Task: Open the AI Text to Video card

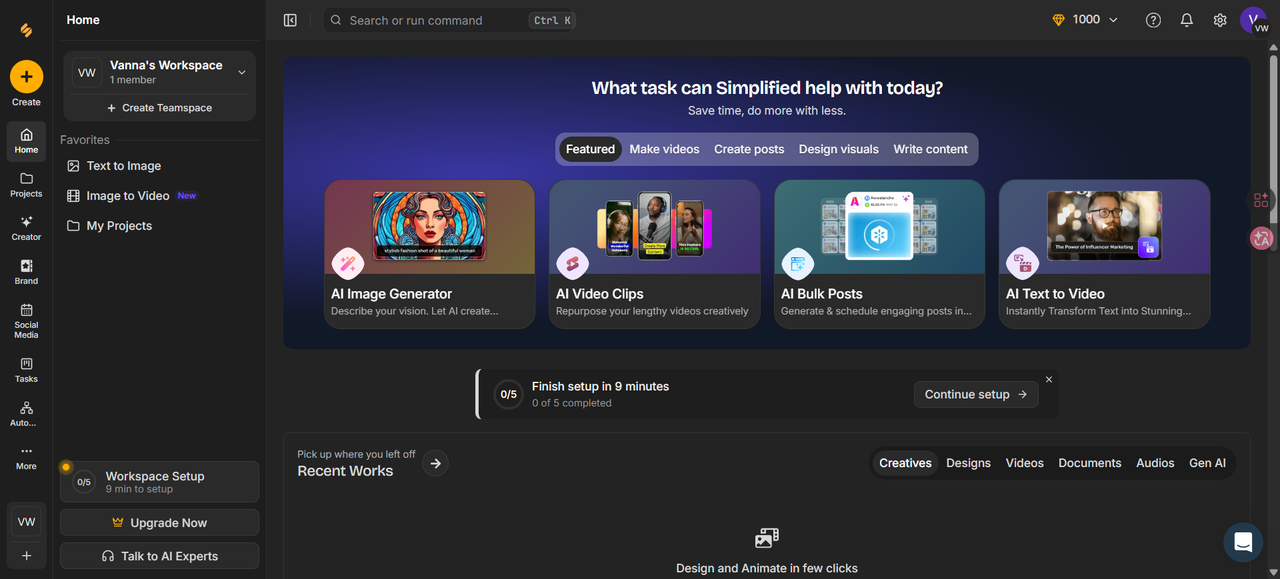Action: 1104,254
